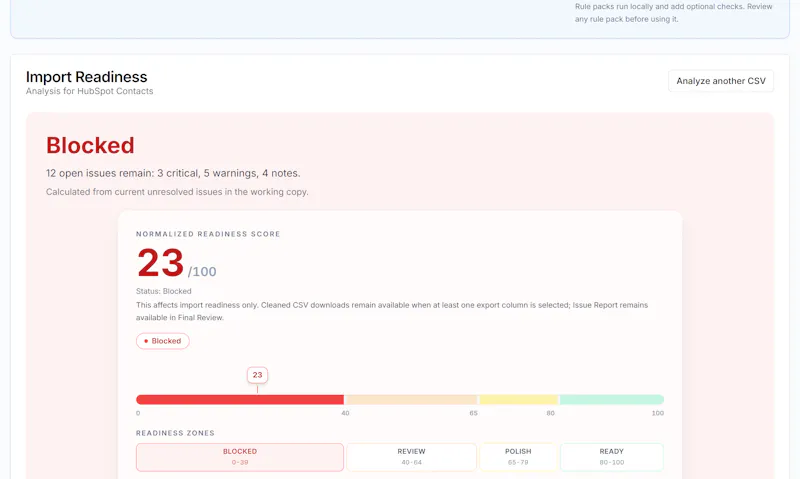The height and width of the screenshot is (479, 800).
Task: Click the 'Analysis for HubSpot Contacts' subtitle
Action: click(x=89, y=91)
